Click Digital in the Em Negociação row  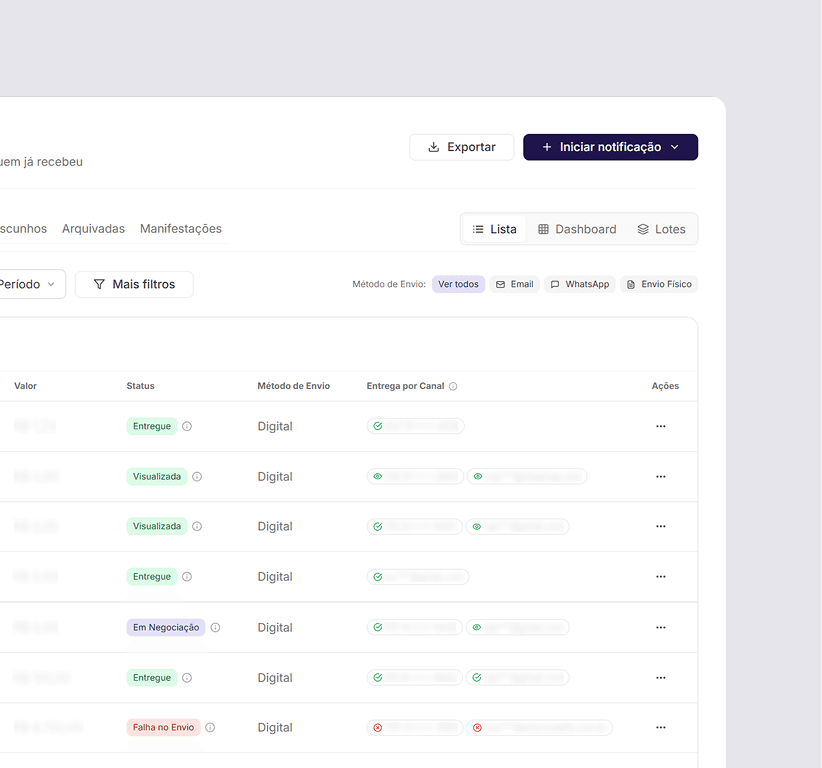(x=275, y=628)
